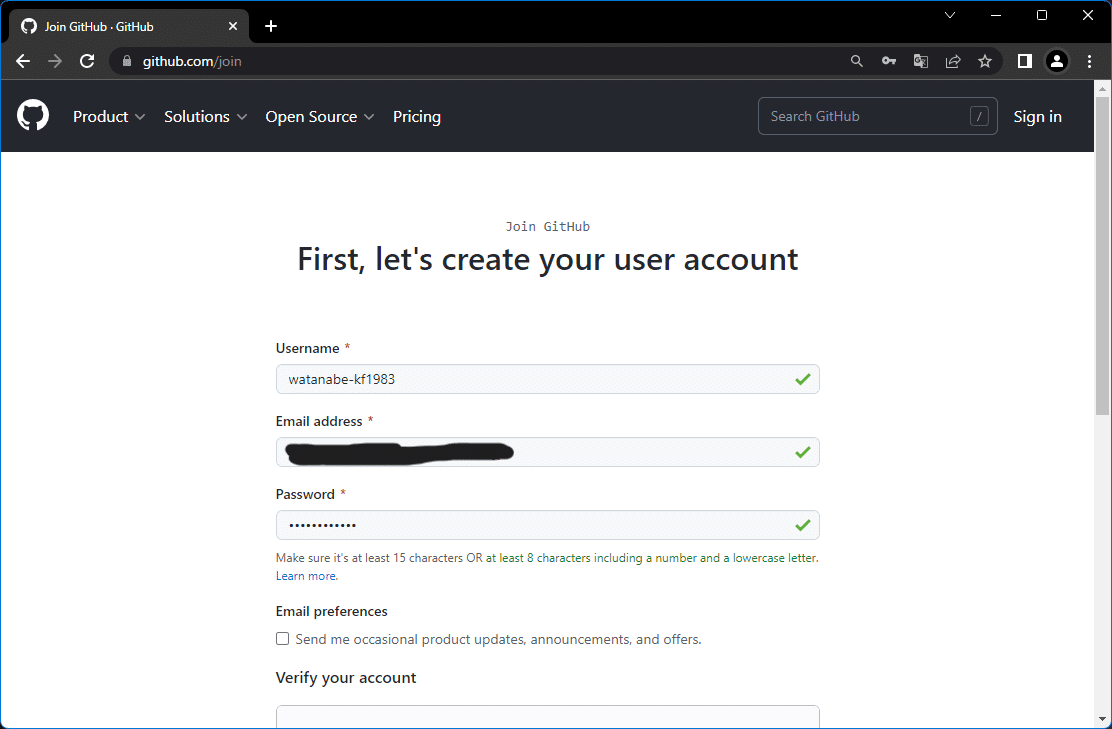This screenshot has height=729, width=1112.
Task: Open the Chrome profile avatar
Action: (x=1057, y=61)
